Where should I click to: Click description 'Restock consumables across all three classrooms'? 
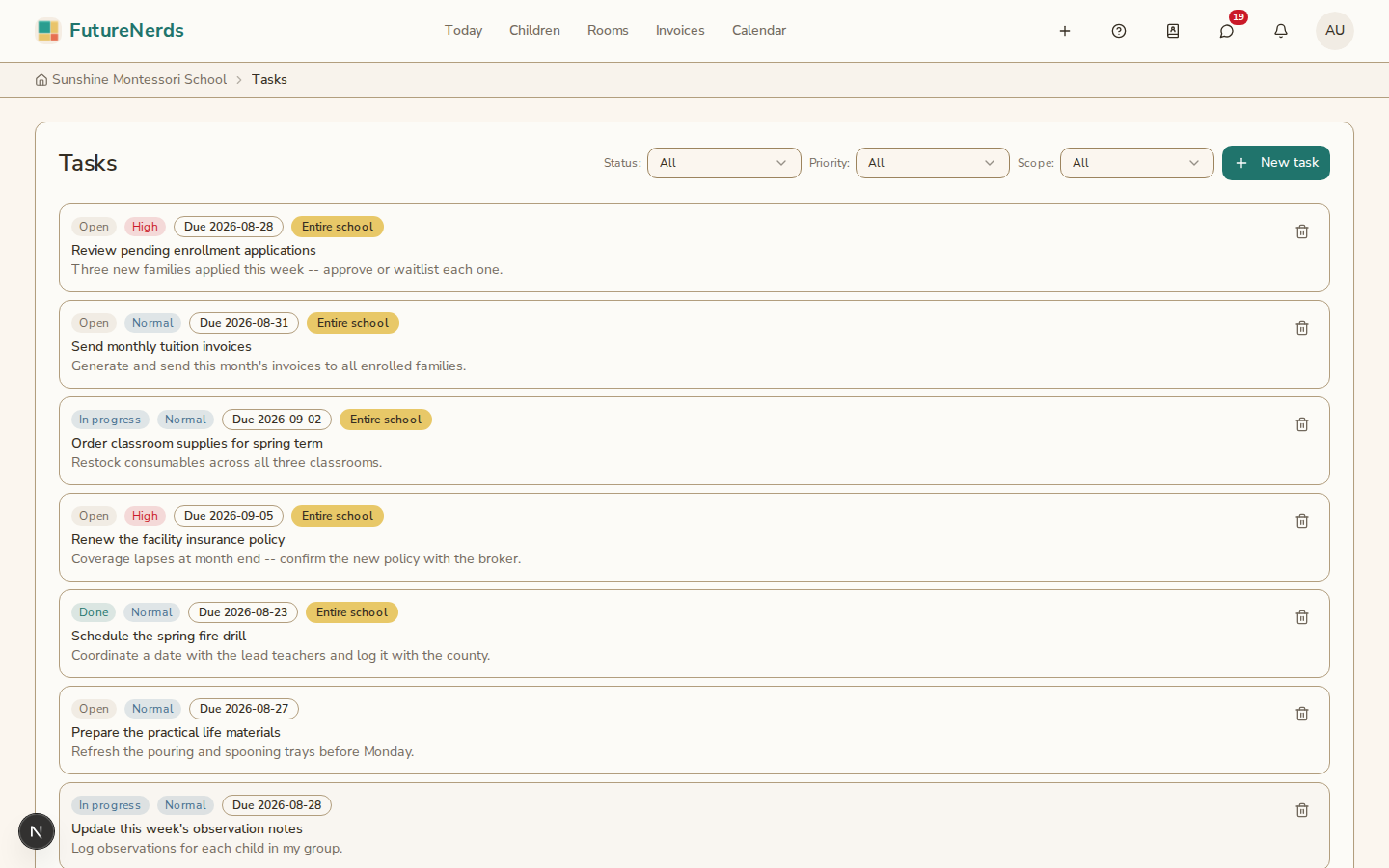tap(227, 462)
